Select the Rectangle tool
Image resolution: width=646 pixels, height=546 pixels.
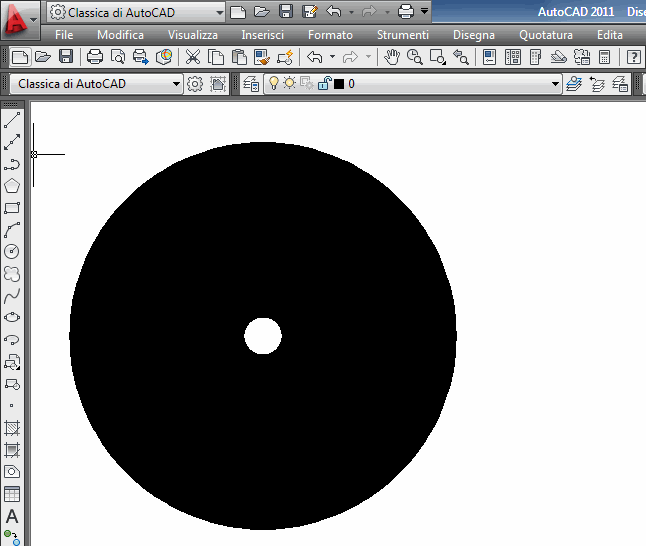(x=12, y=208)
